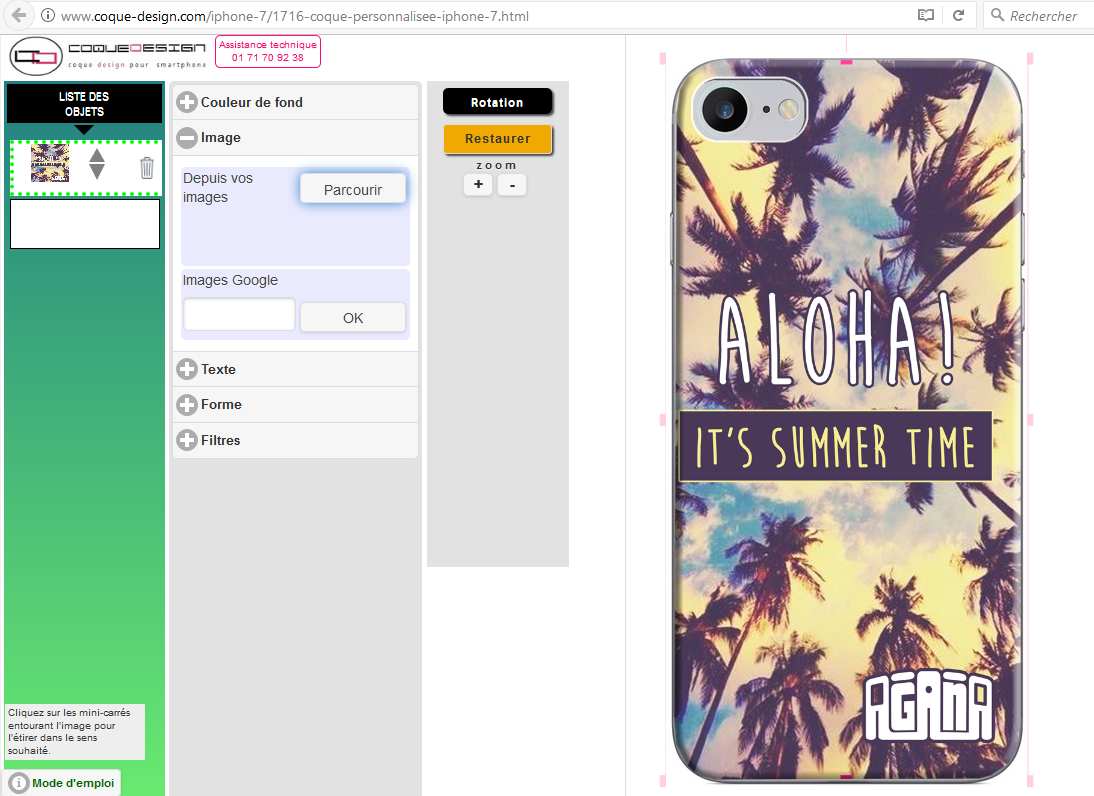Expand the Forme section

tap(295, 405)
